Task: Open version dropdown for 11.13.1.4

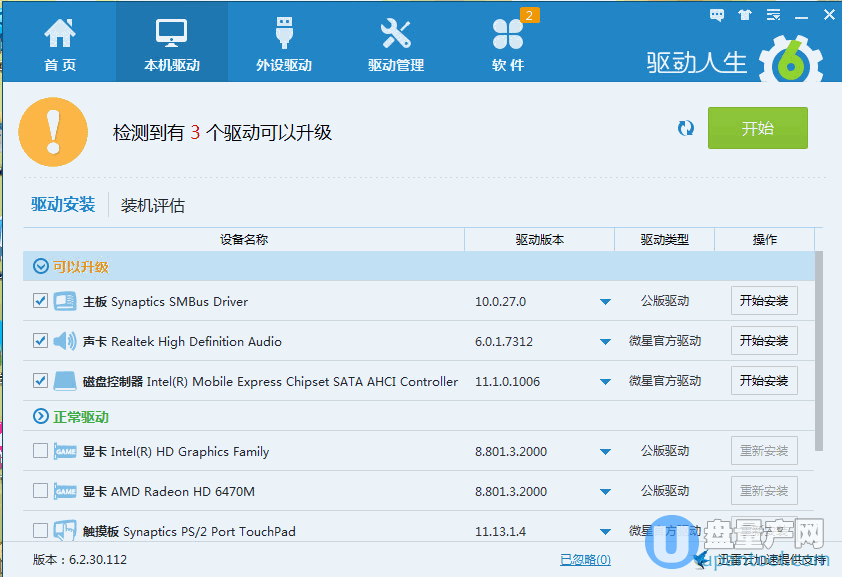Action: (x=605, y=532)
